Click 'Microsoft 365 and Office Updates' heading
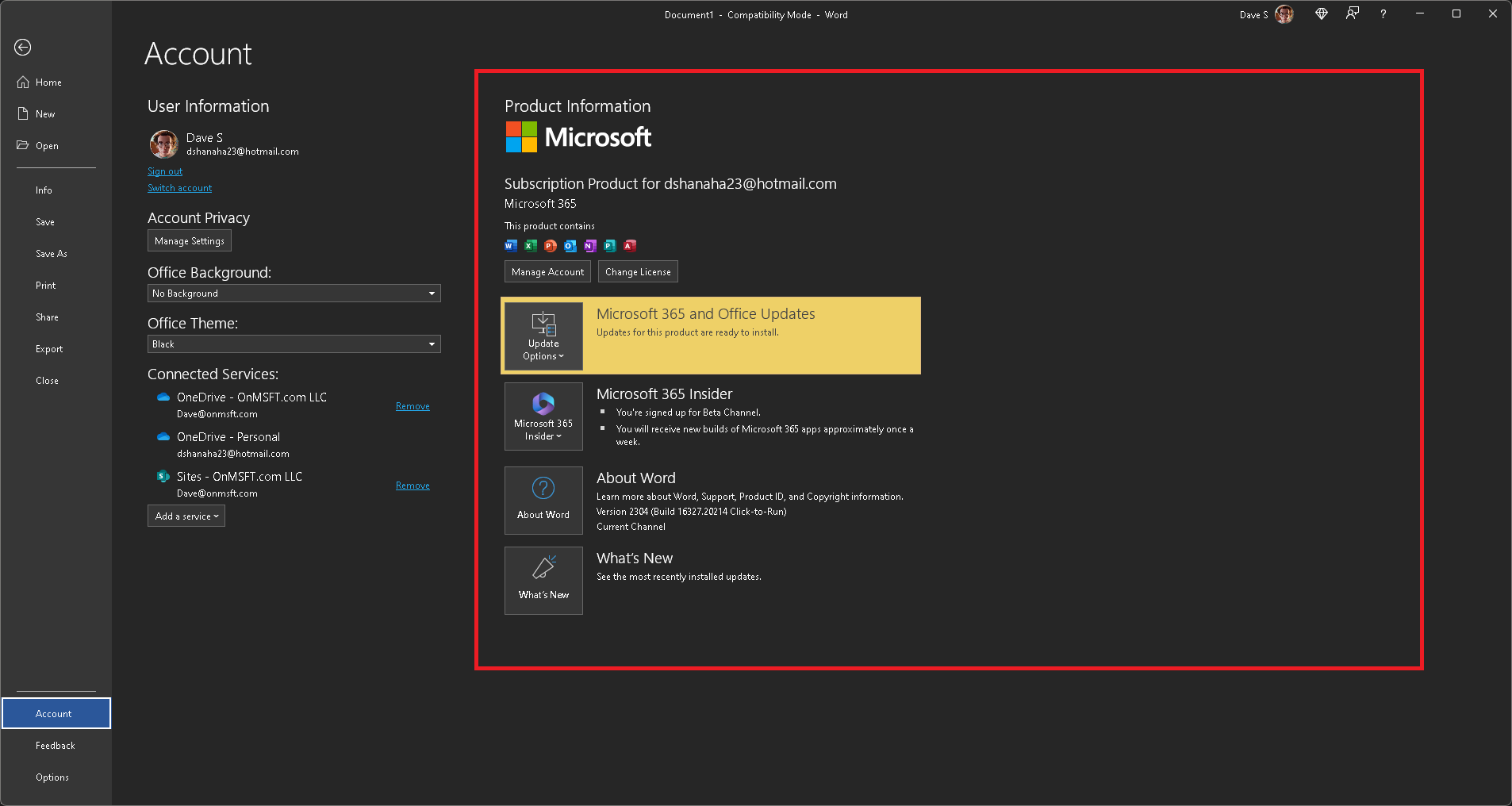Viewport: 1512px width, 806px height. coord(706,314)
